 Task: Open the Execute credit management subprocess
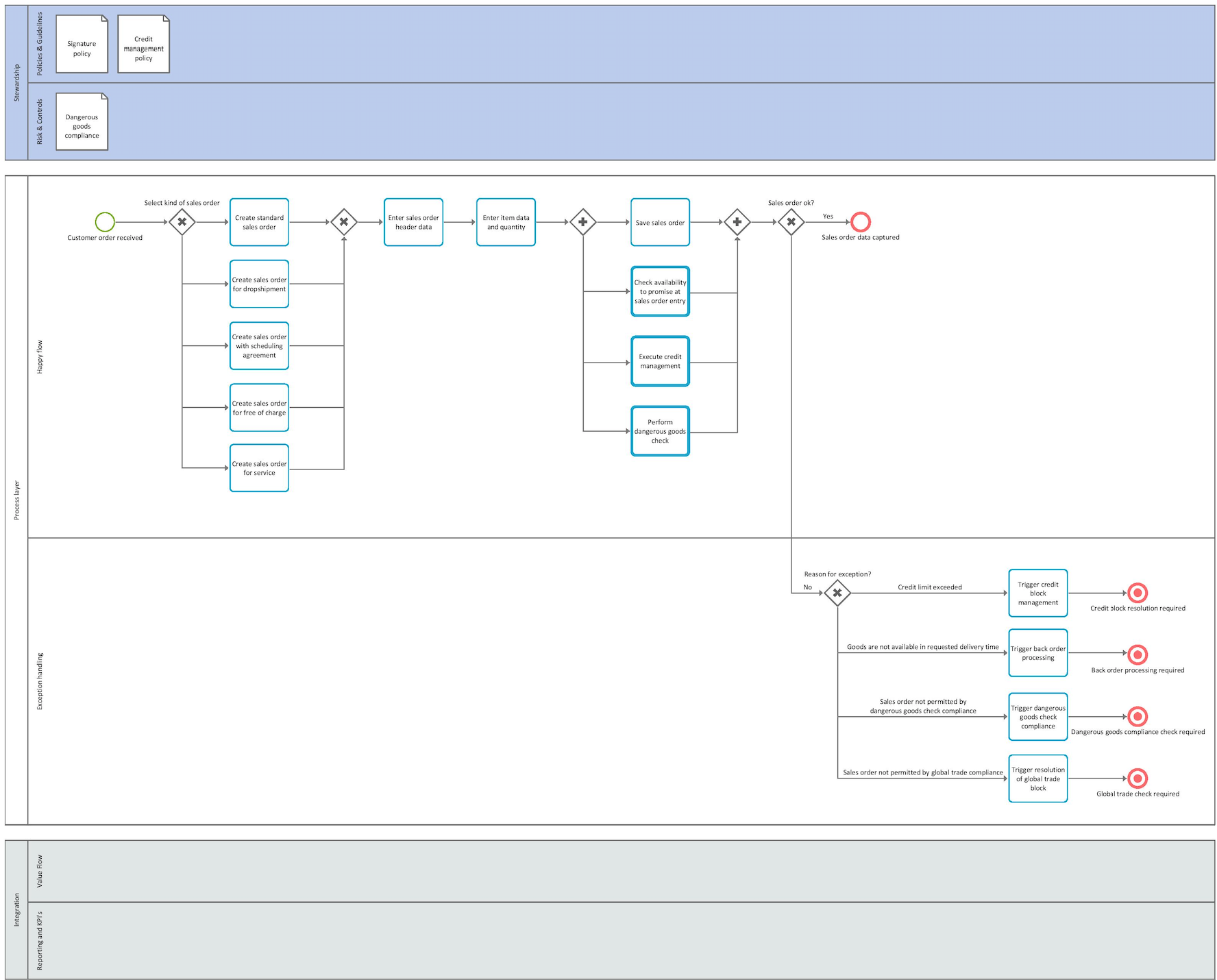coord(660,361)
